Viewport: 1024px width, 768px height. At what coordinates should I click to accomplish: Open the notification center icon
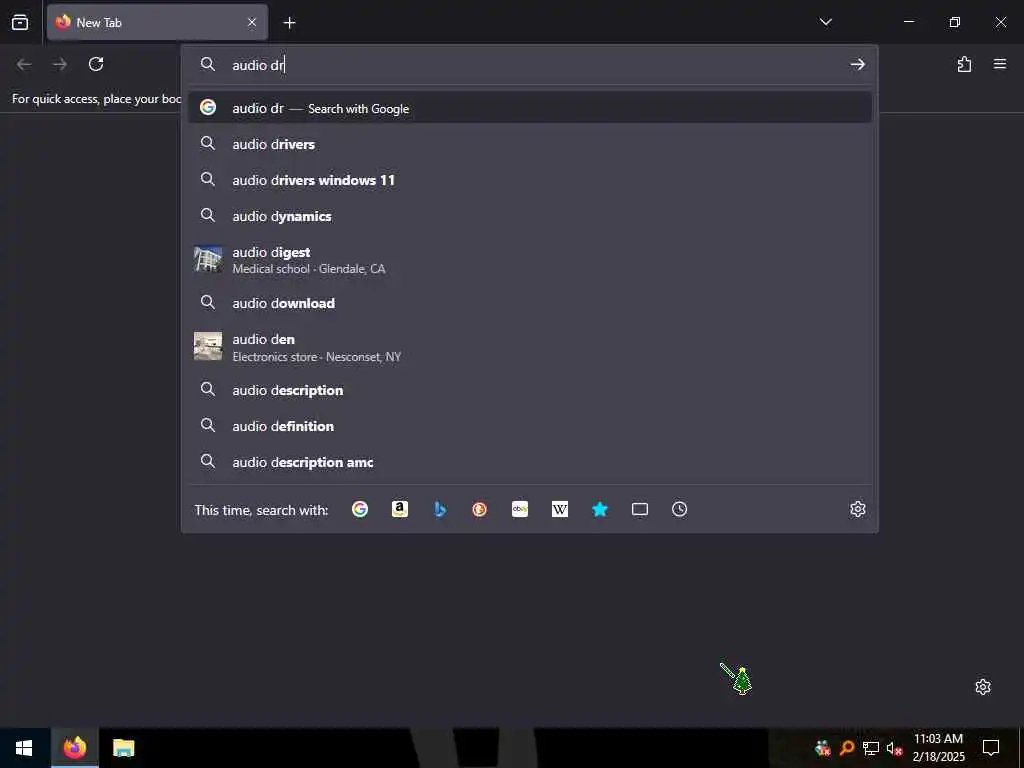(x=991, y=748)
